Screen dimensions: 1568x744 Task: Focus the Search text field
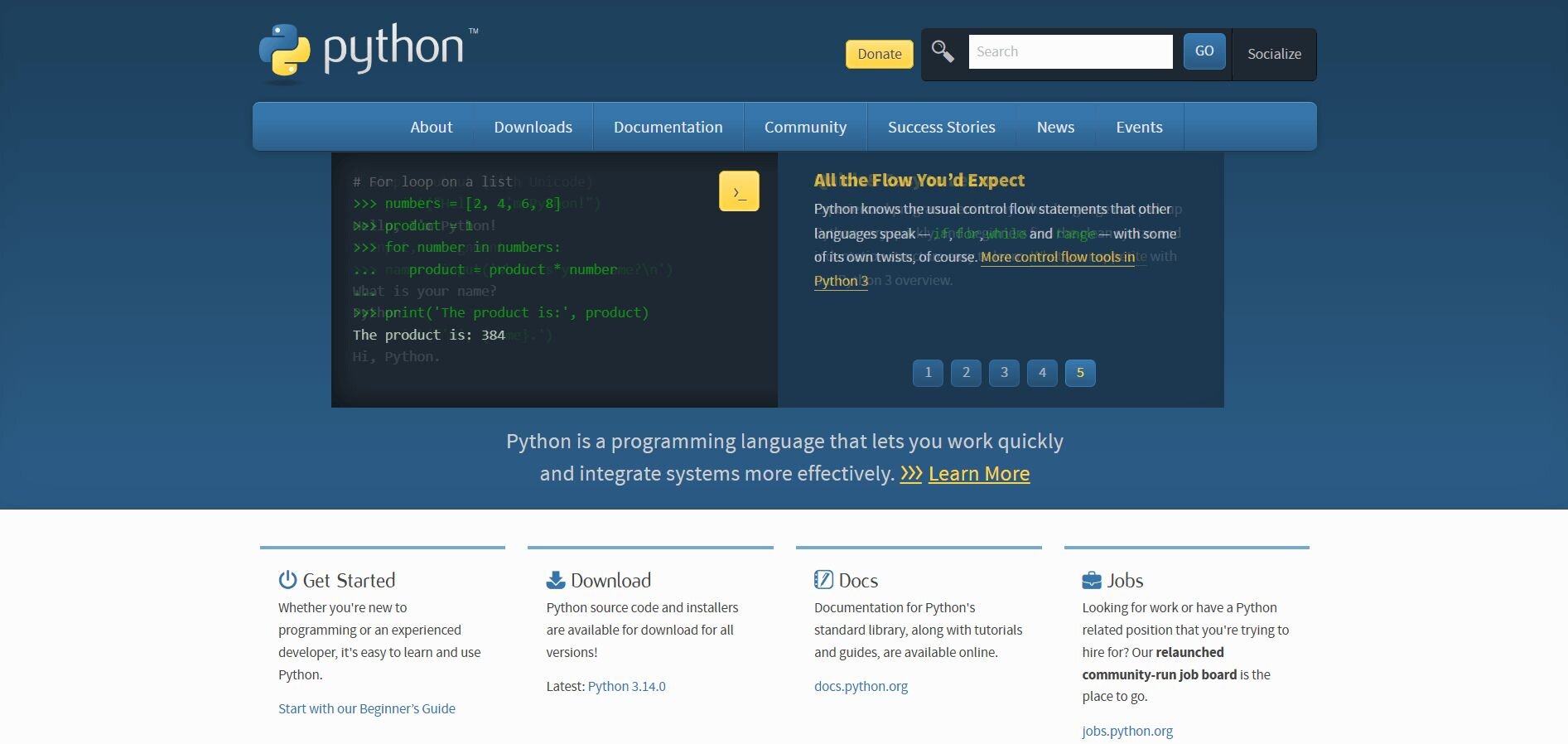pos(1070,51)
